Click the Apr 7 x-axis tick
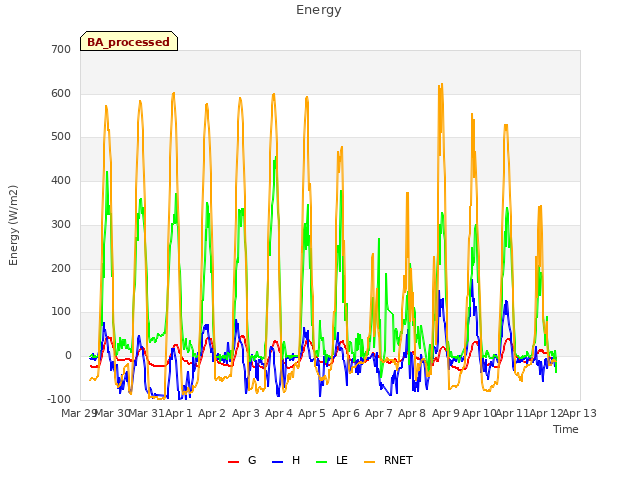This screenshot has height=480, width=640. pos(379,413)
